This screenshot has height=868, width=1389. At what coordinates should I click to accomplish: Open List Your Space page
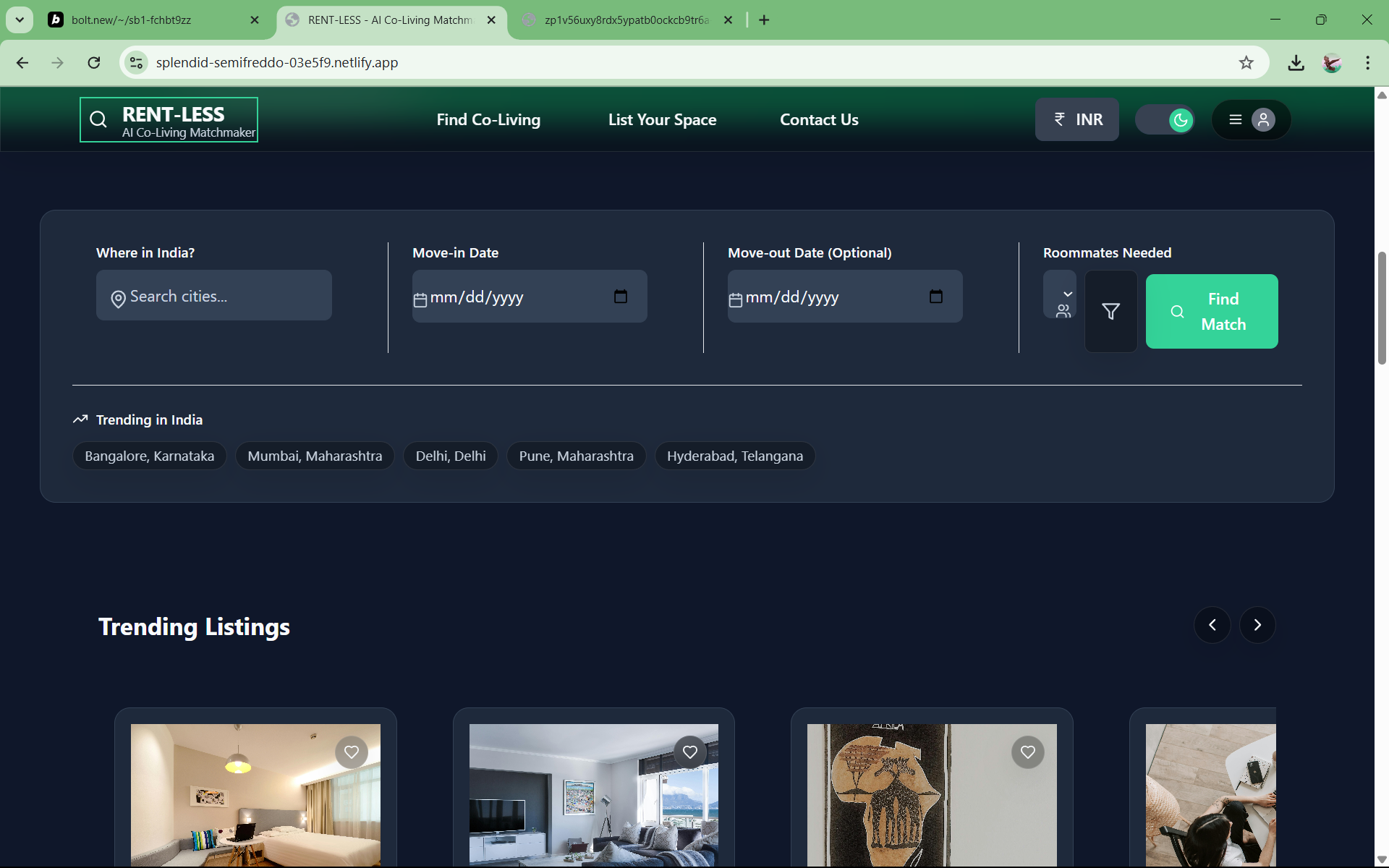point(662,120)
